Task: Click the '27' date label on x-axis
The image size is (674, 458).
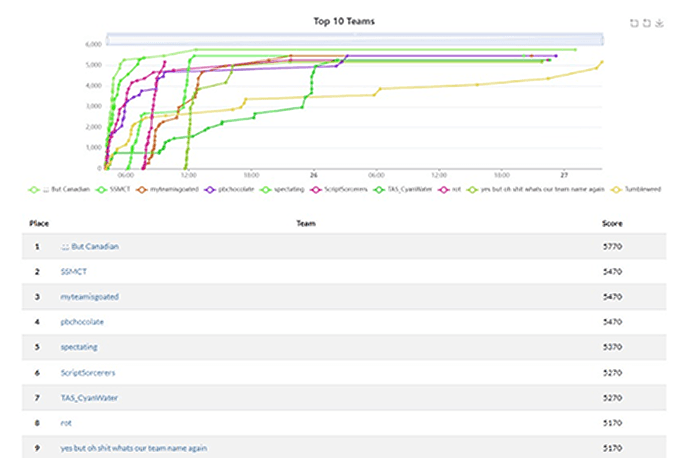Action: click(564, 175)
